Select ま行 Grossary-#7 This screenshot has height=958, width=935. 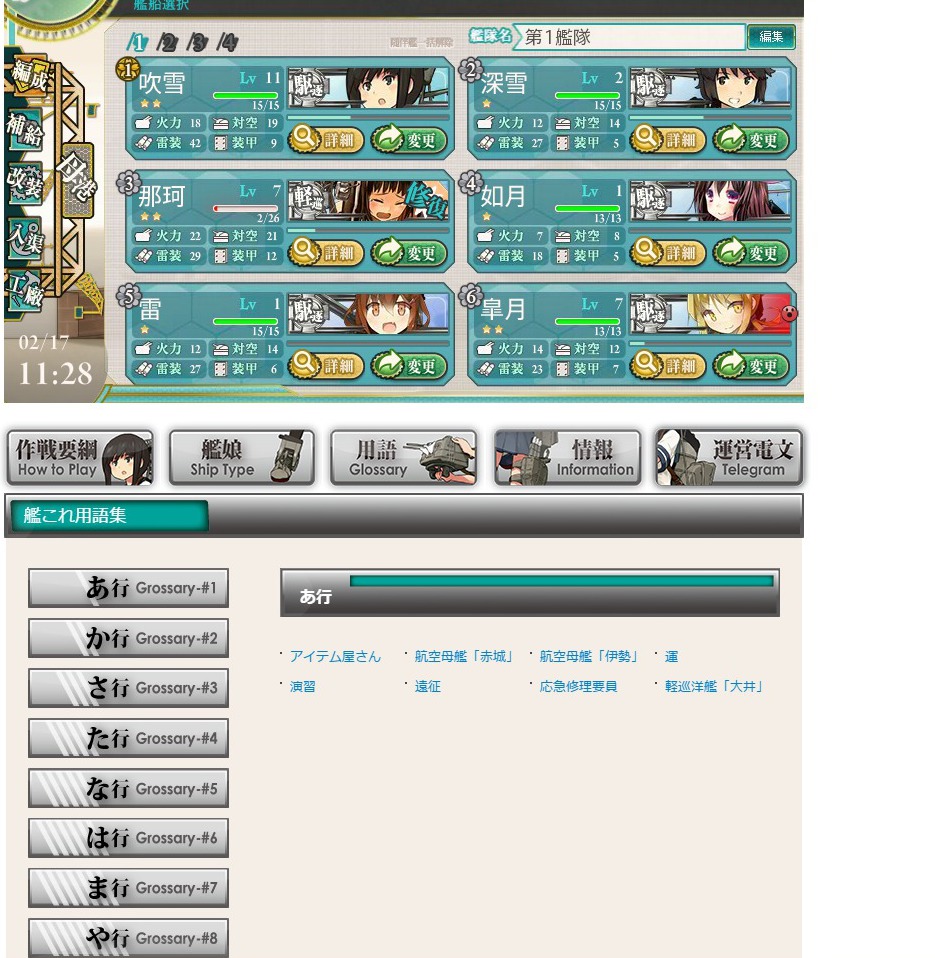[128, 888]
